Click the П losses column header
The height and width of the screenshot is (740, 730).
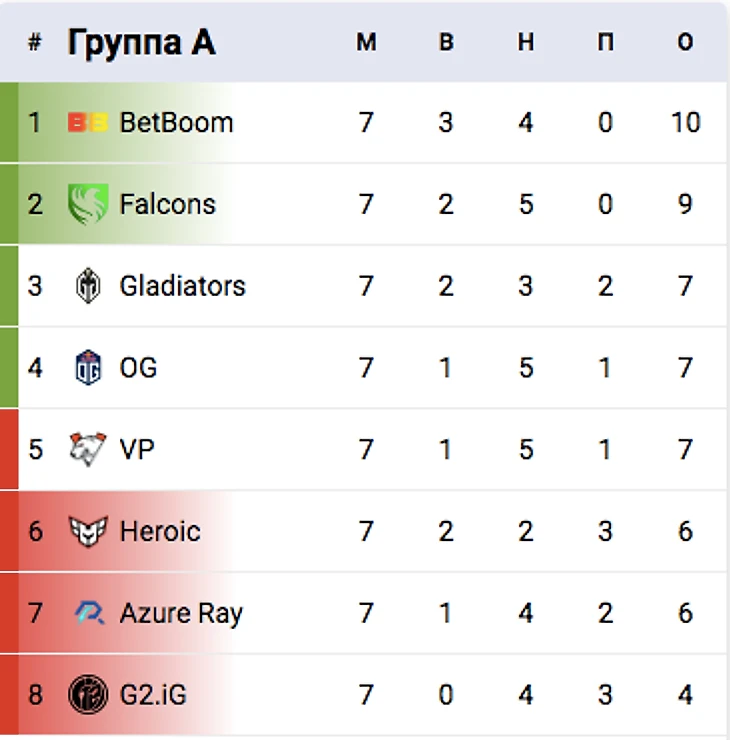(605, 43)
